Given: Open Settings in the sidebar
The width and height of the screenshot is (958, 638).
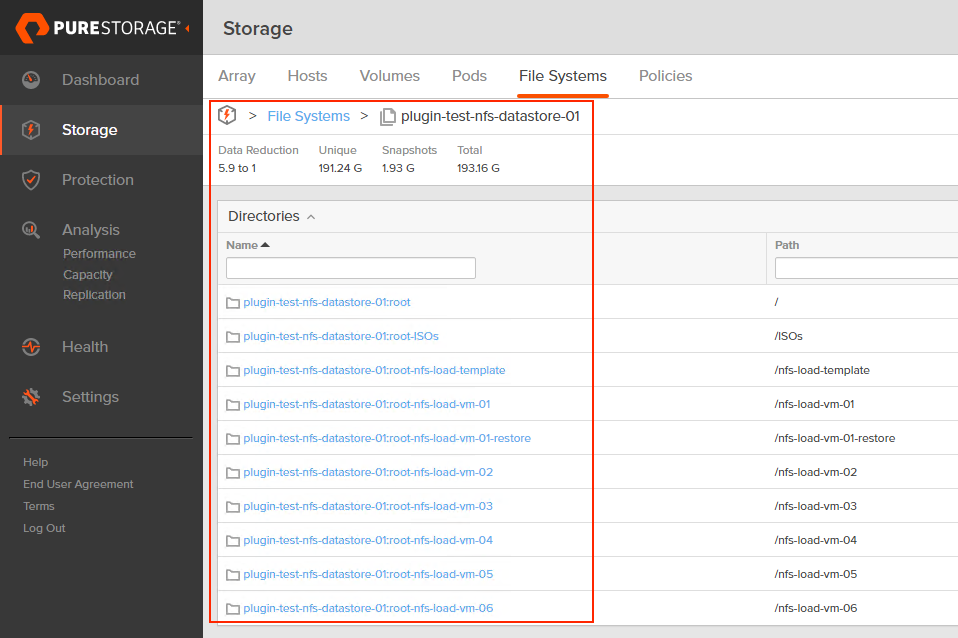Looking at the screenshot, I should click(90, 397).
